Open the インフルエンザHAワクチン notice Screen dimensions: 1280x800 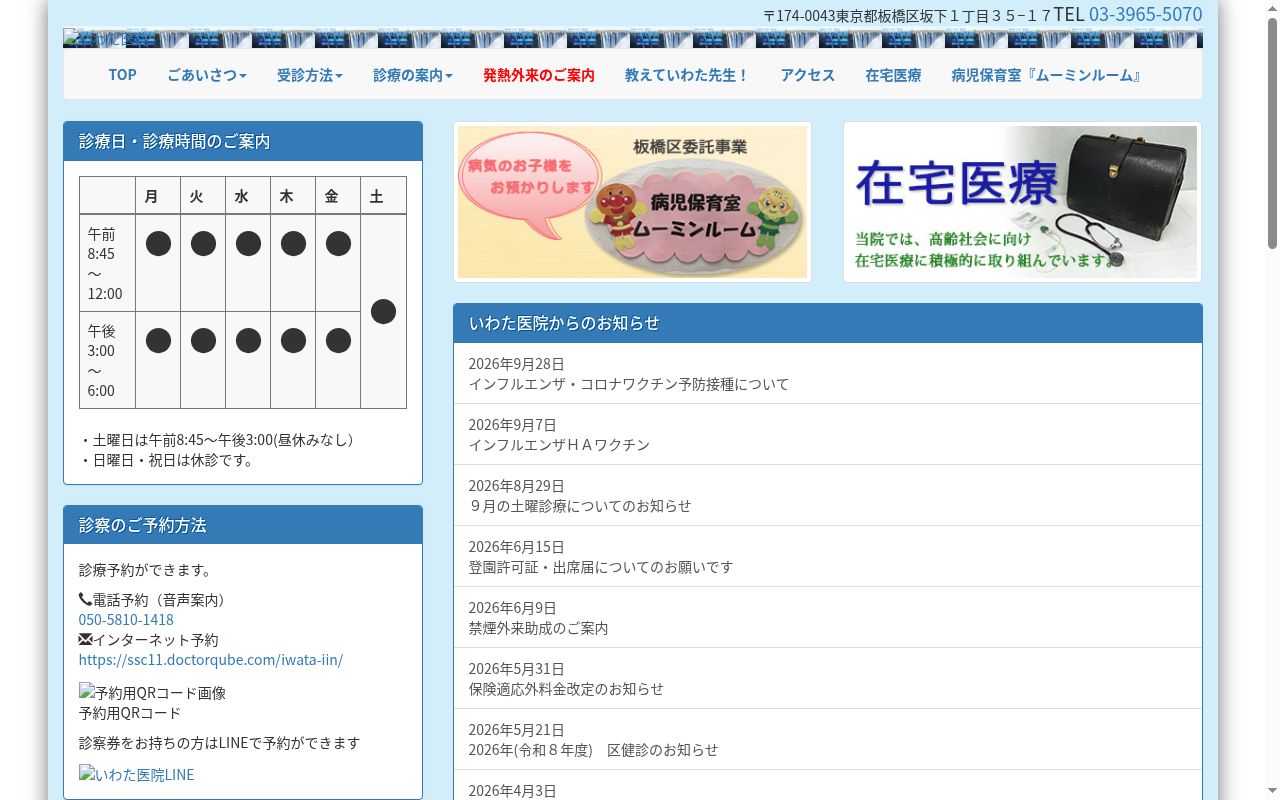[x=828, y=435]
